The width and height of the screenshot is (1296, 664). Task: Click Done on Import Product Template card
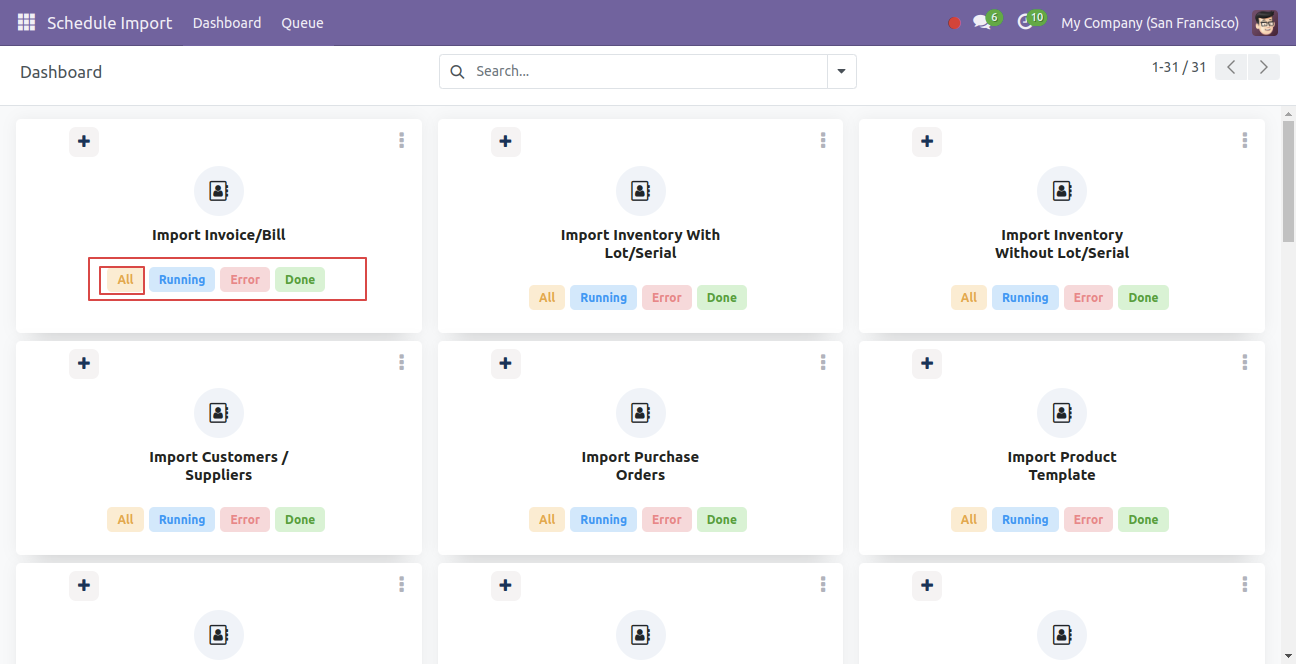1143,520
